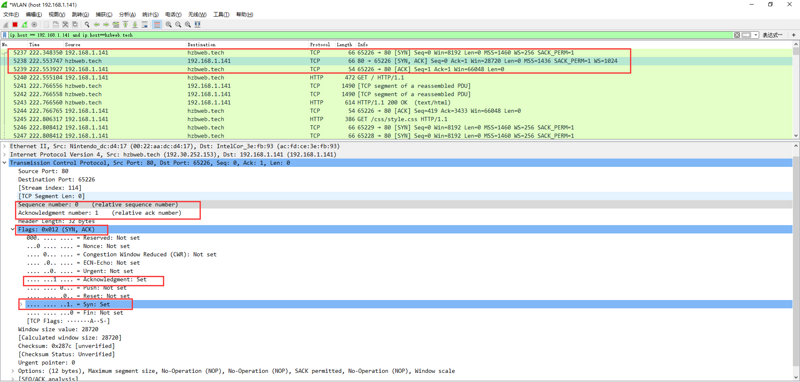Restart the current capture
The height and width of the screenshot is (382, 800).
pos(24,24)
